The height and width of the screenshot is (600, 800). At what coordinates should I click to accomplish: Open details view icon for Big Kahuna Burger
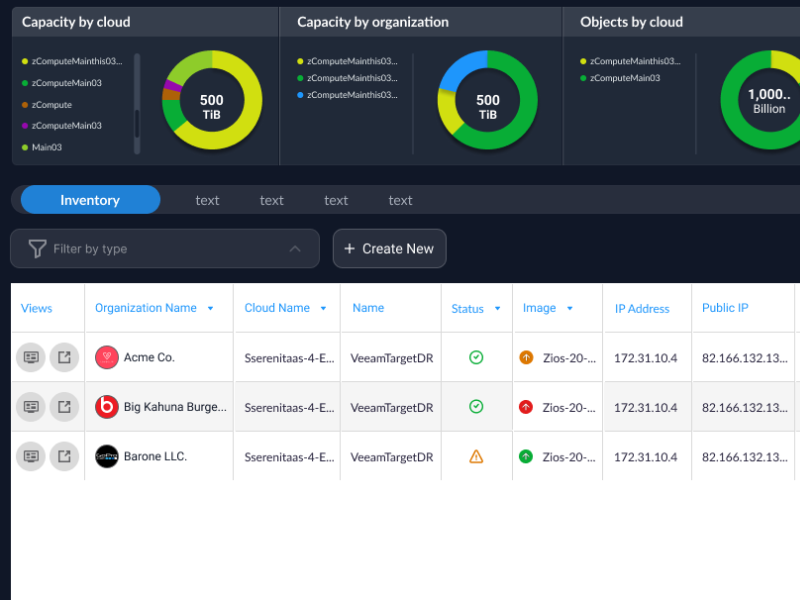pyautogui.click(x=31, y=407)
